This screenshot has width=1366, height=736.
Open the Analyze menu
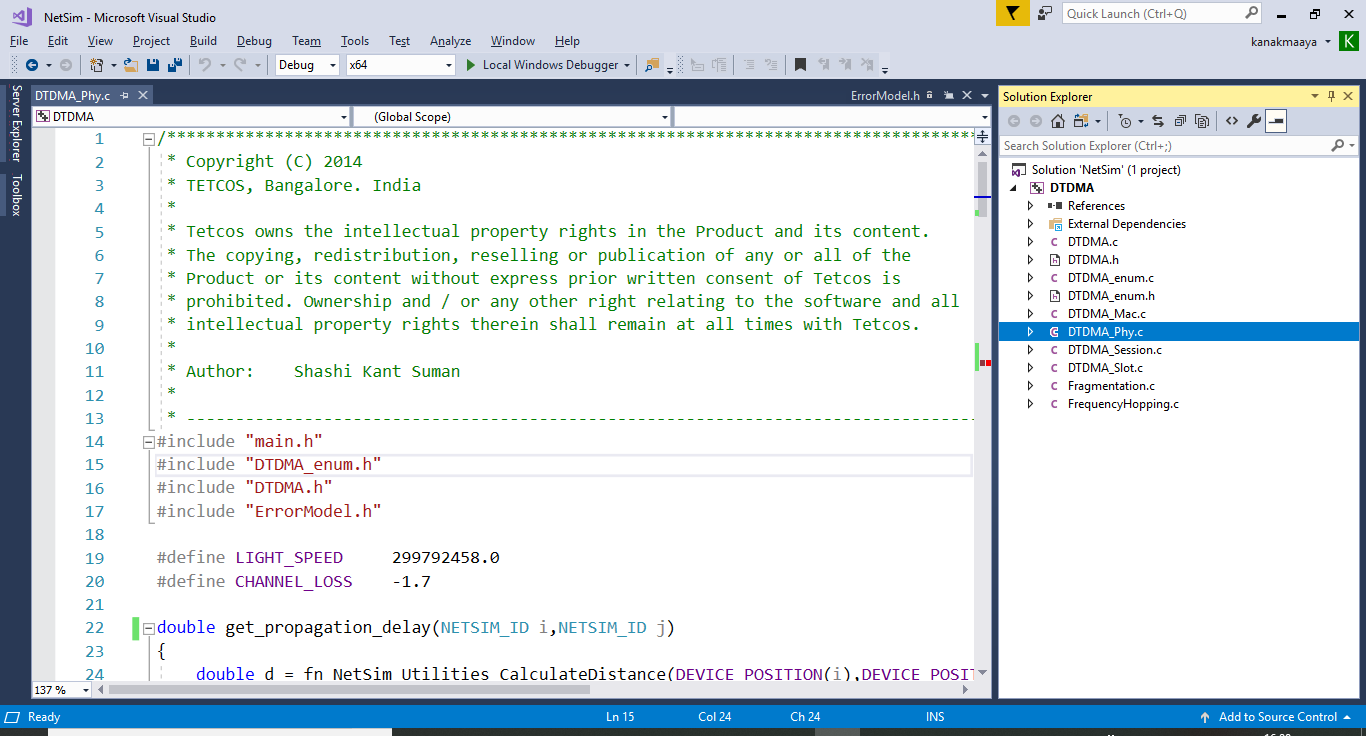coord(450,41)
